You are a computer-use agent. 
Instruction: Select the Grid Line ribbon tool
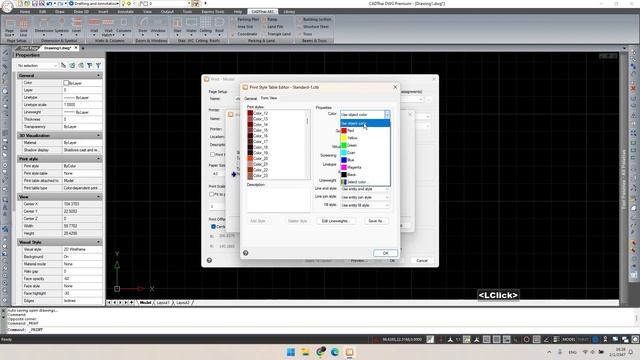click(x=23, y=27)
